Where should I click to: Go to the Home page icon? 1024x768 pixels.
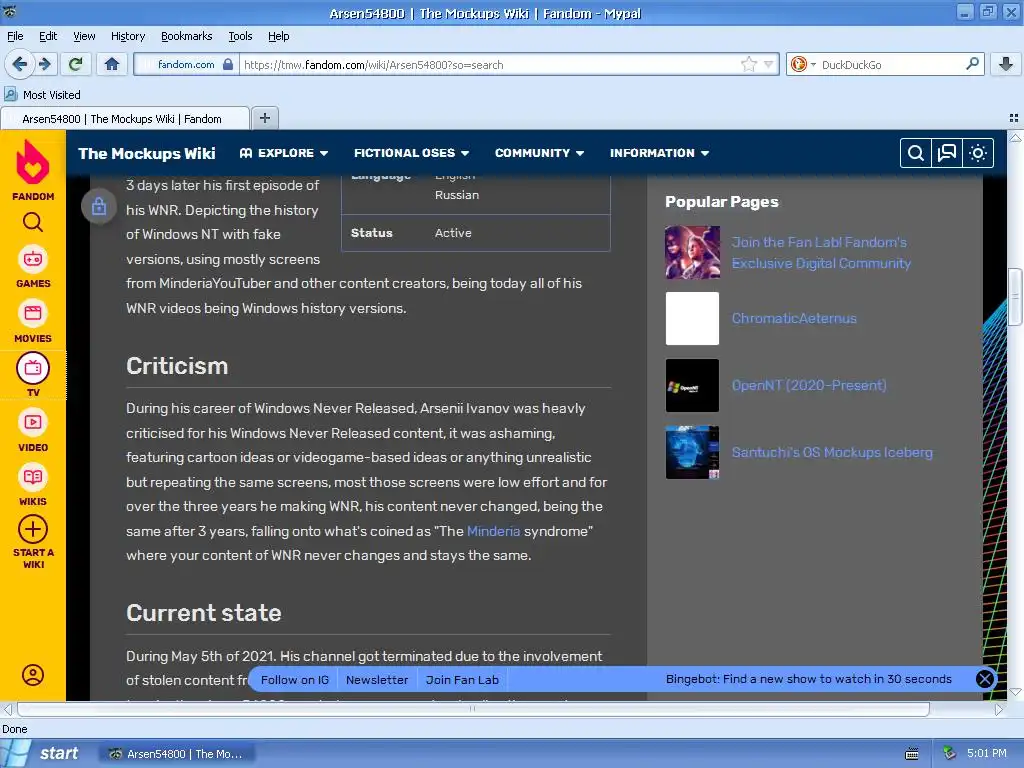click(112, 64)
